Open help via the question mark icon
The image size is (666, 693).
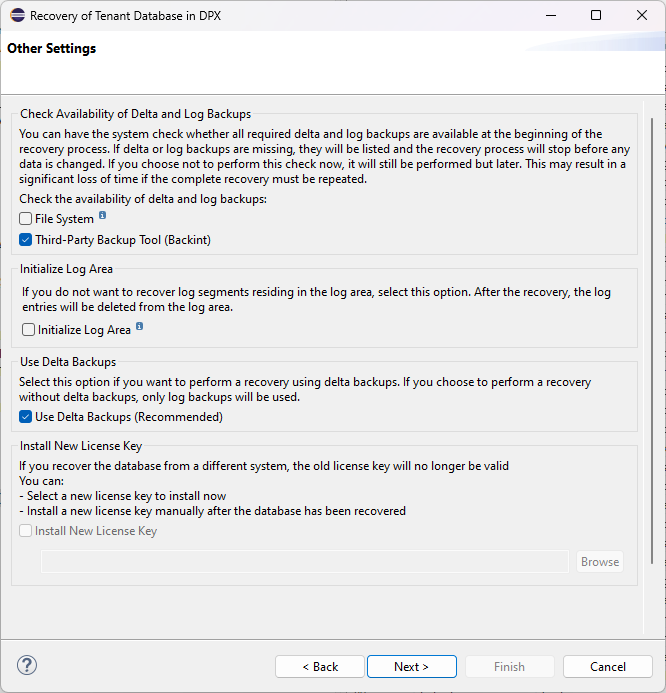tap(27, 666)
